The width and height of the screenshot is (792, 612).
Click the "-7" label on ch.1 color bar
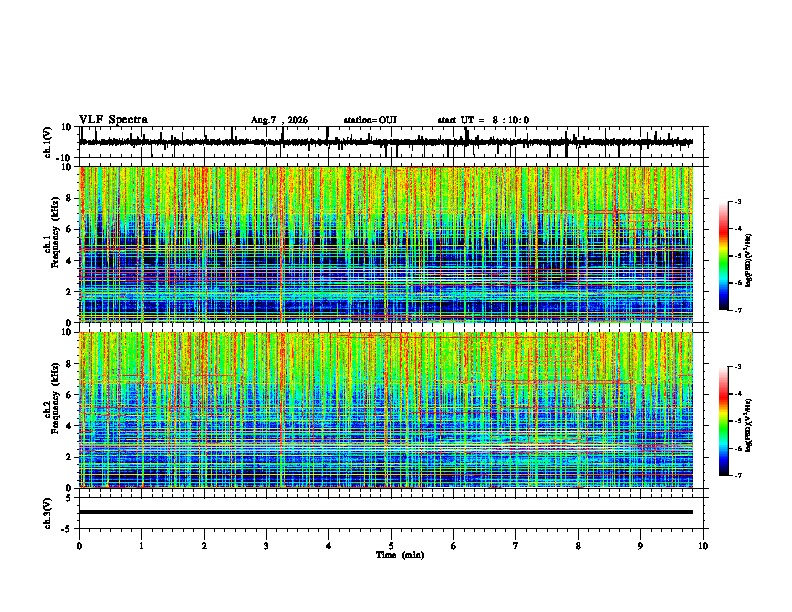coord(737,310)
